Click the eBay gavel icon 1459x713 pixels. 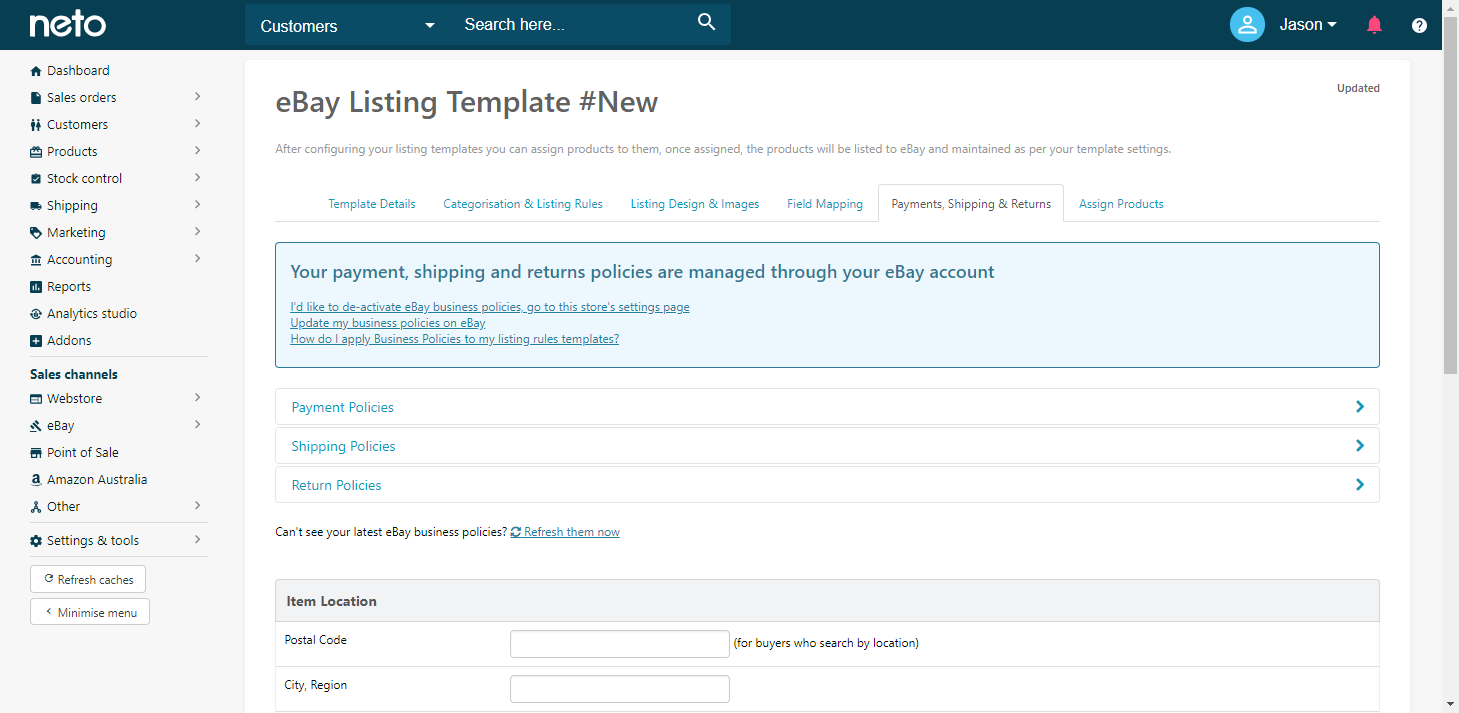point(36,426)
